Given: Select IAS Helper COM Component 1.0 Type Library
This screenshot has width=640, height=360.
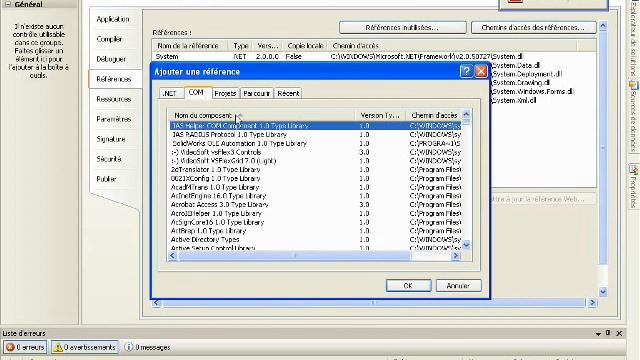Looking at the screenshot, I should point(315,126).
